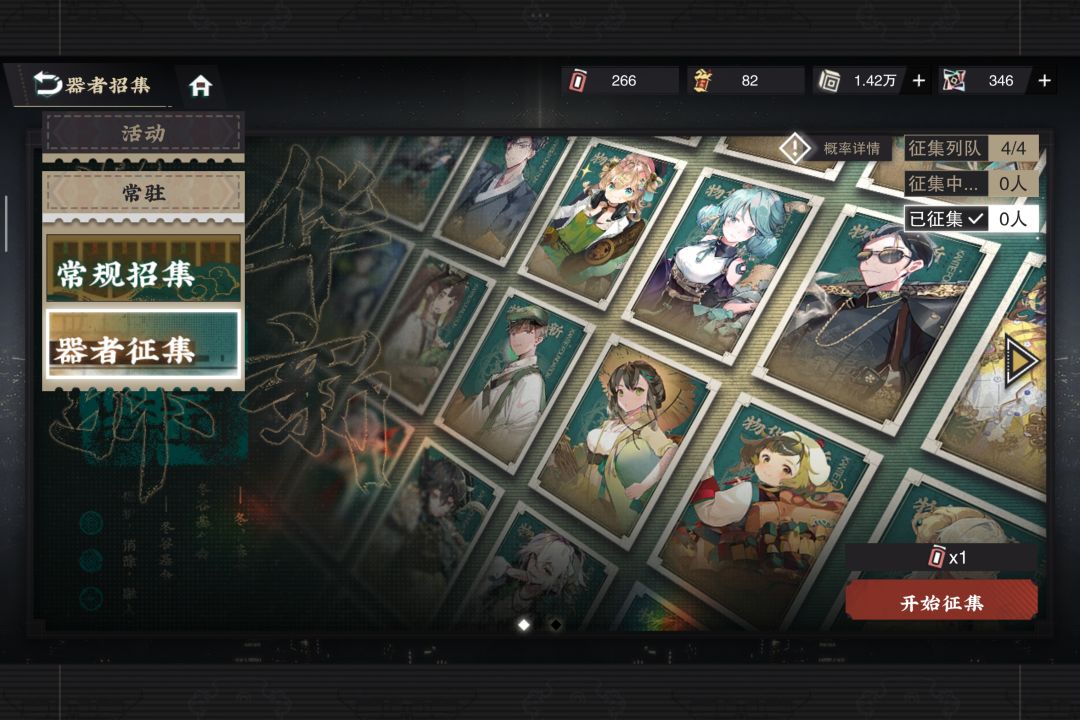Screen dimensions: 1080x720
Task: Select the 器者征集 banner
Action: click(x=143, y=344)
